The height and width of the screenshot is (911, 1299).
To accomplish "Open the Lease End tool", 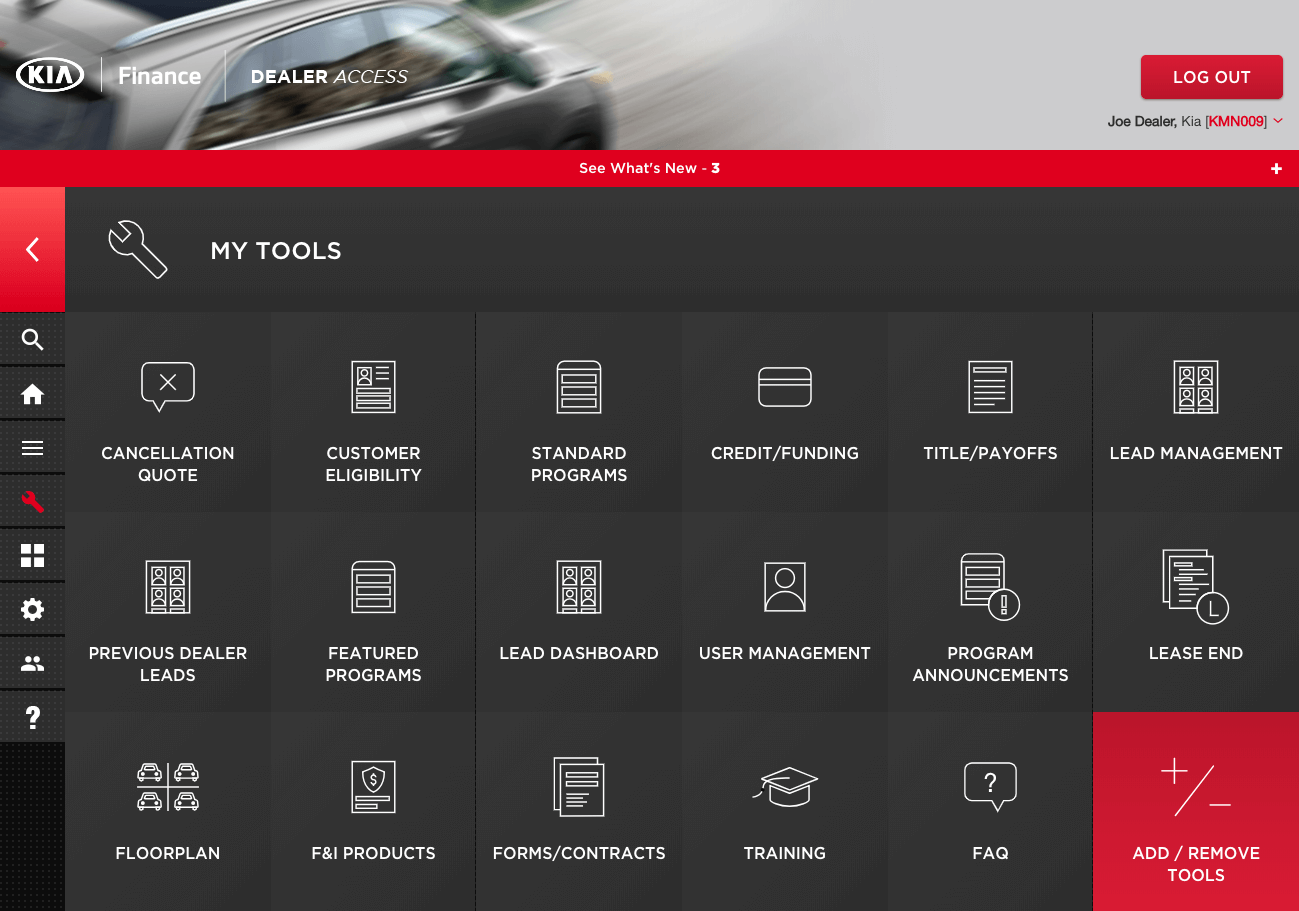I will point(1195,610).
